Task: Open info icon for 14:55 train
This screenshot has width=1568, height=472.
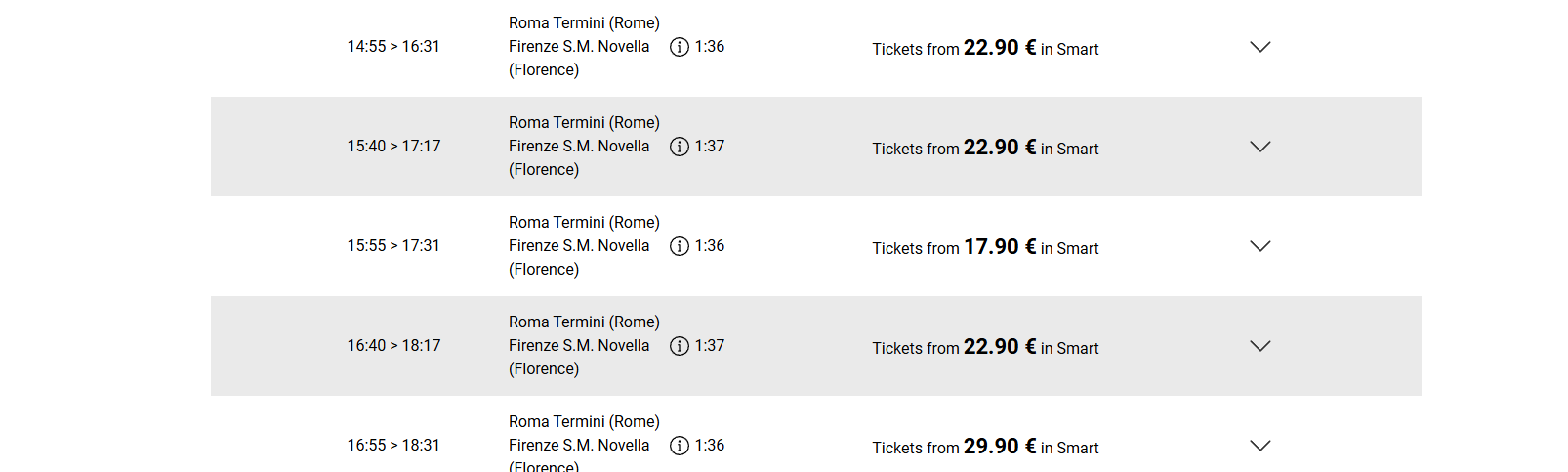Action: click(680, 47)
